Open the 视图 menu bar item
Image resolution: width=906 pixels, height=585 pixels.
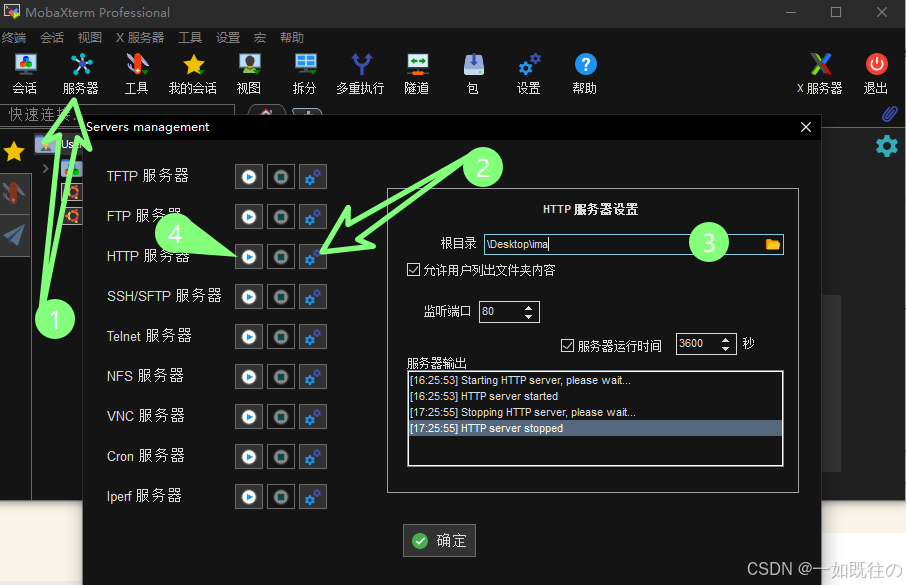pyautogui.click(x=90, y=38)
